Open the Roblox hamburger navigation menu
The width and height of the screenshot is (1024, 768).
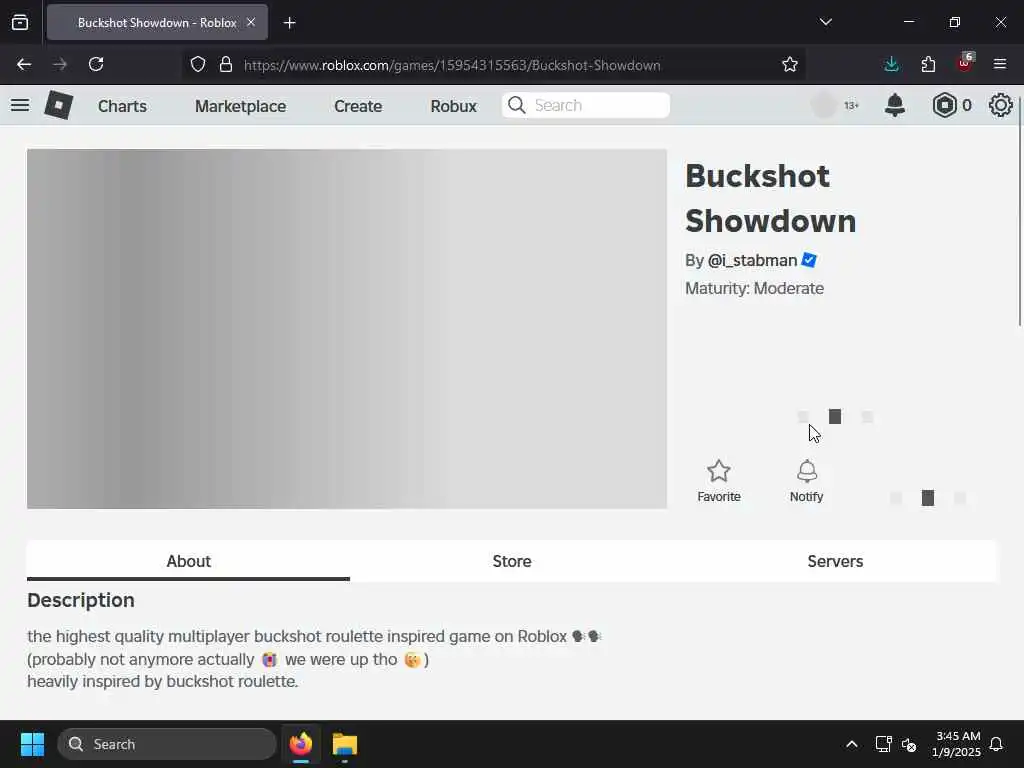[x=20, y=105]
